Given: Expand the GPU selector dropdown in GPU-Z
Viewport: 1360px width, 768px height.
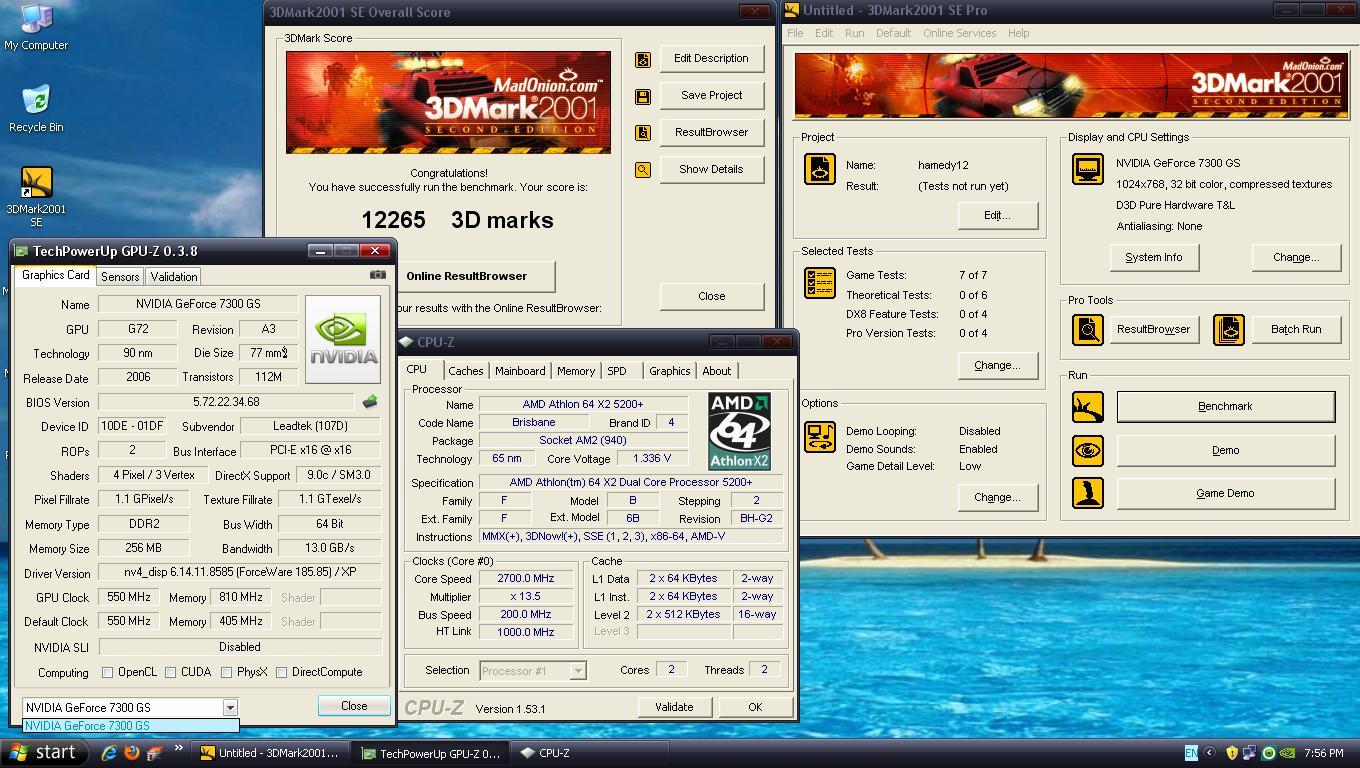Looking at the screenshot, I should coord(229,707).
